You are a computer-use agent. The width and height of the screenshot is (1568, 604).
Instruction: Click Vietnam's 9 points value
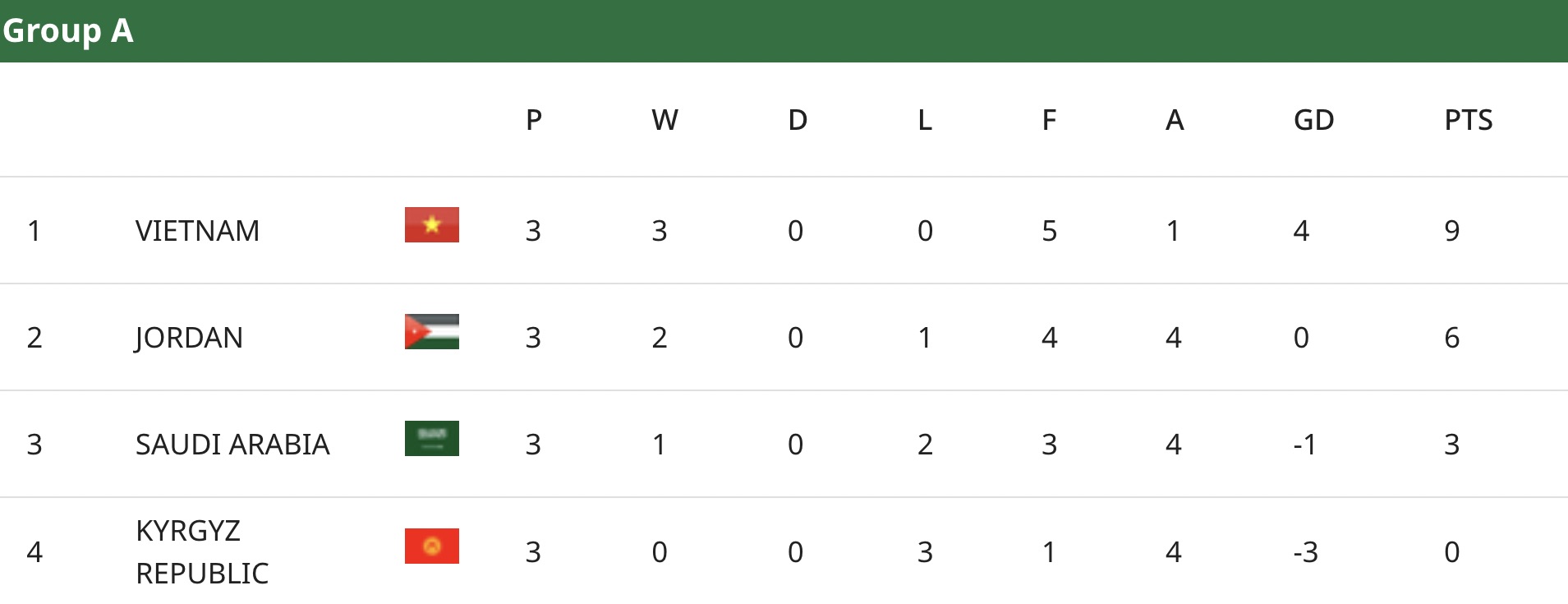click(1452, 231)
